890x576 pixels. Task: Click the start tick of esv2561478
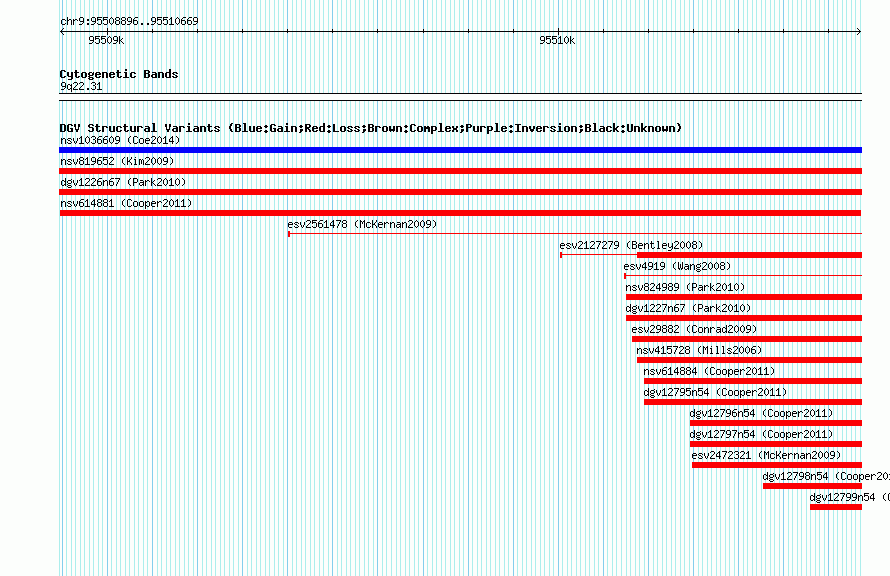coord(289,233)
